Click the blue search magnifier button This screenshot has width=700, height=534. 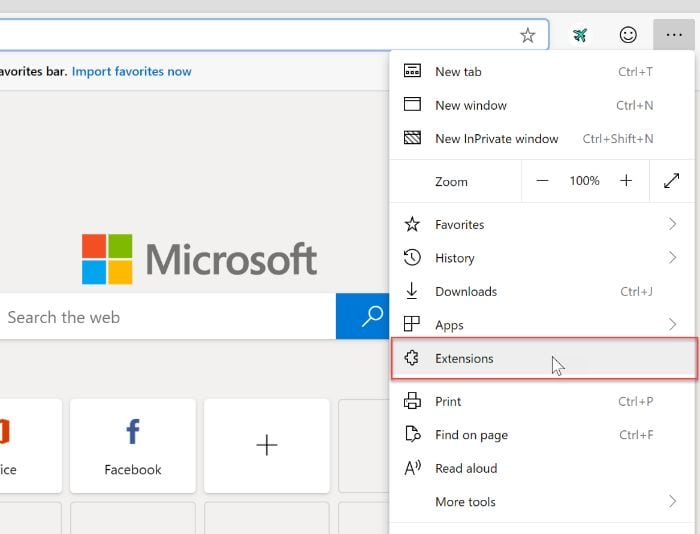[362, 316]
